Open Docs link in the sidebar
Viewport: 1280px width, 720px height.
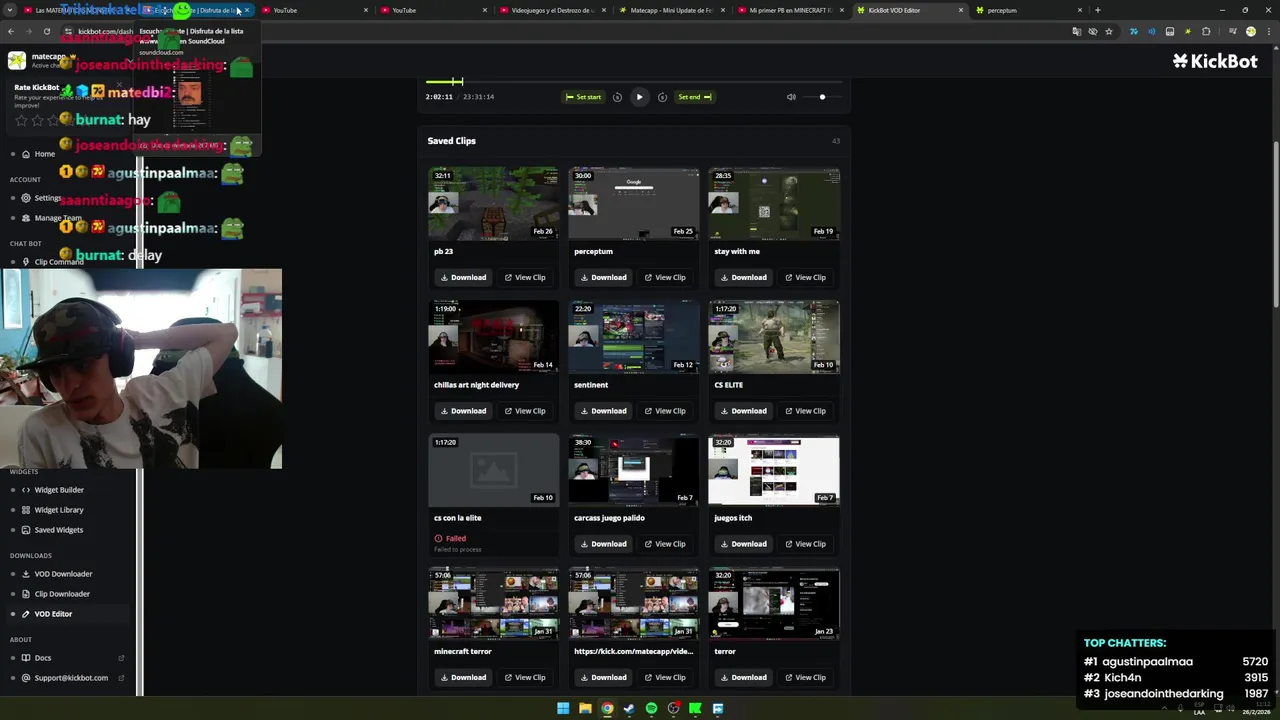[43, 658]
